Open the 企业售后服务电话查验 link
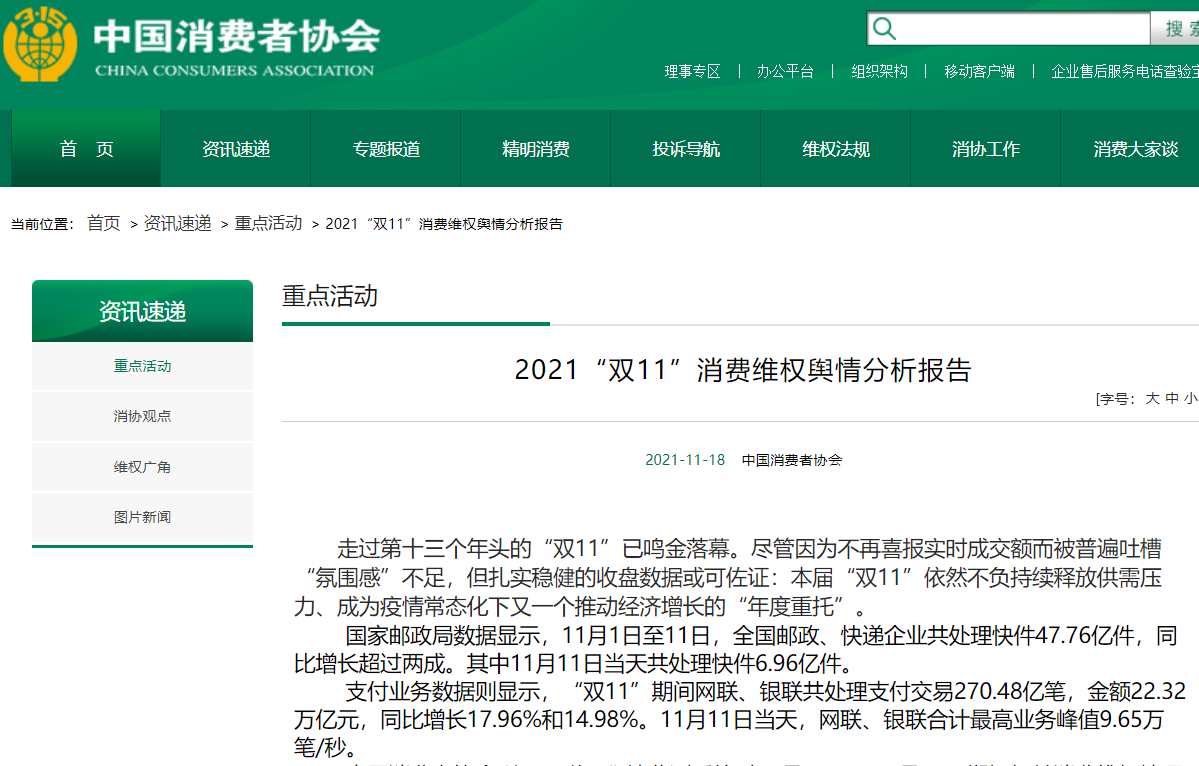The height and width of the screenshot is (766, 1199). (1124, 71)
